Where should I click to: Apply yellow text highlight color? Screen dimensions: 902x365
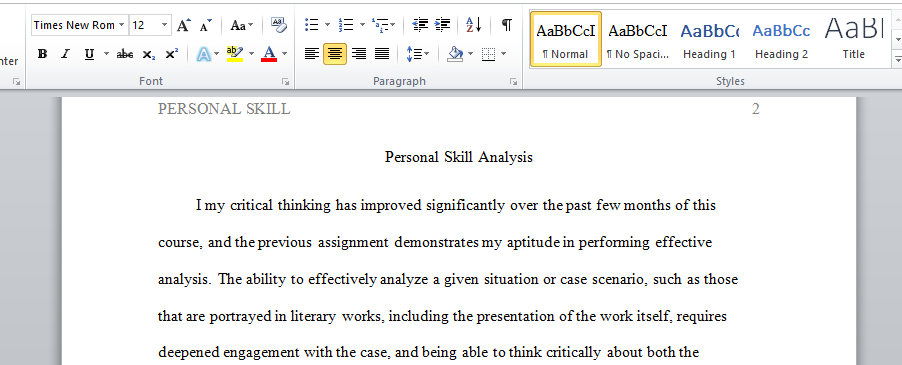(235, 55)
